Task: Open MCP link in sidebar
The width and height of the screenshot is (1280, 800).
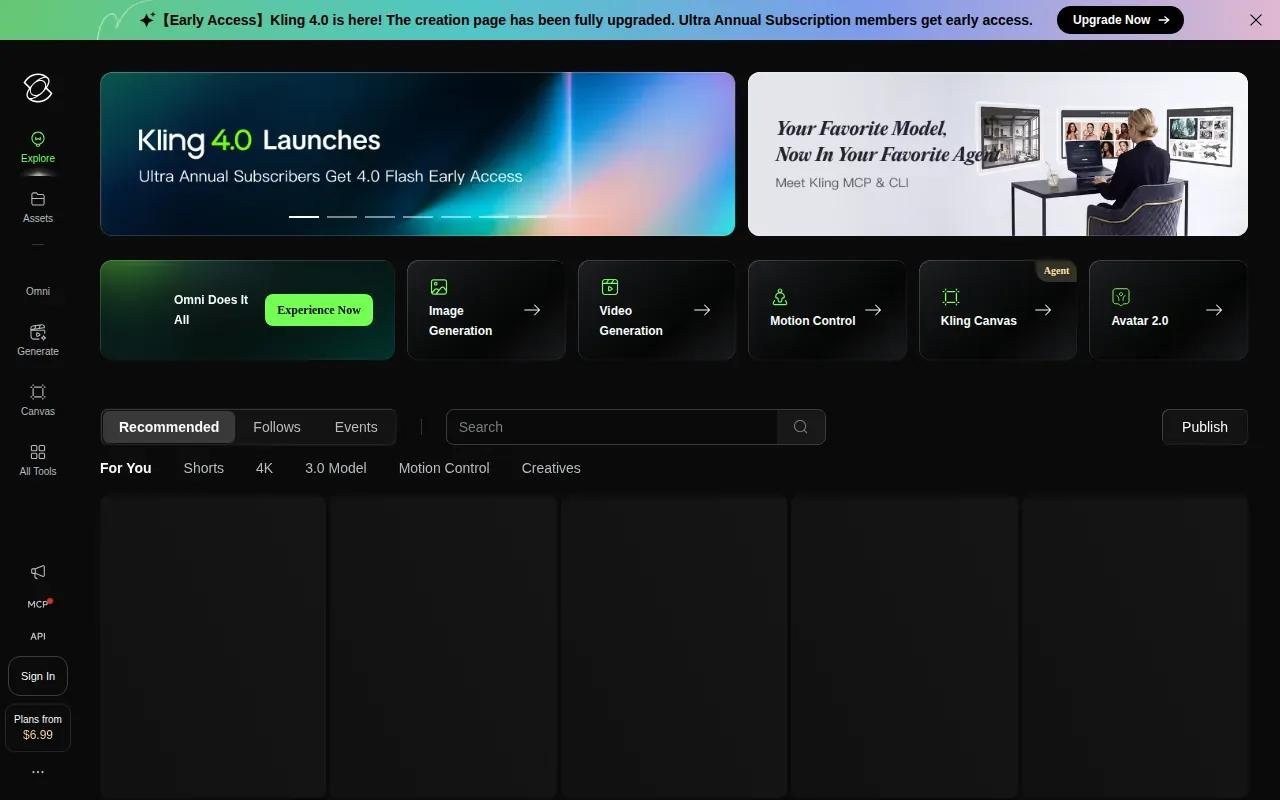Action: click(38, 604)
